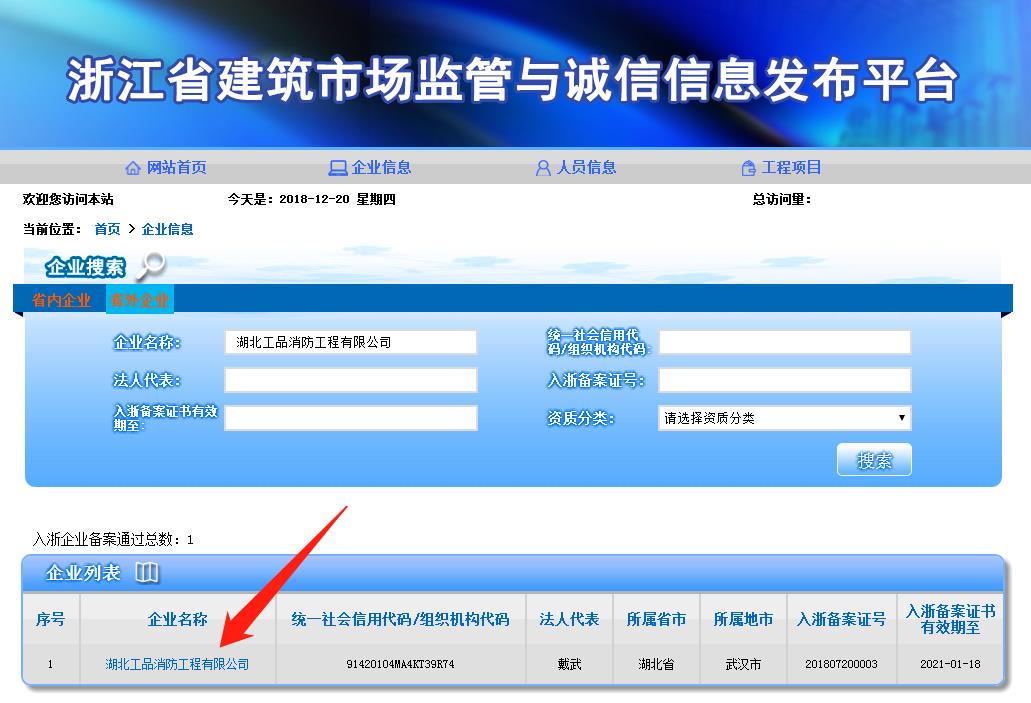Image resolution: width=1031 pixels, height=703 pixels.
Task: Click the 序号 column header
Action: pos(51,619)
